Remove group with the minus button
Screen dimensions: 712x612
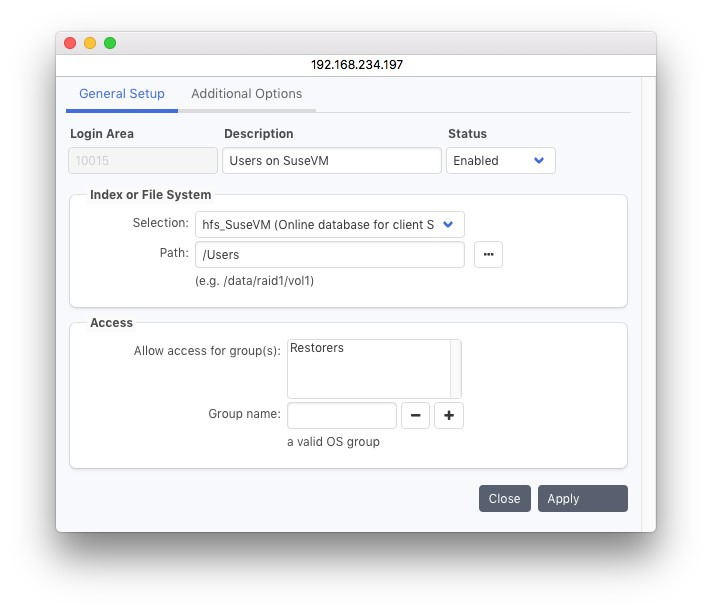coord(415,416)
